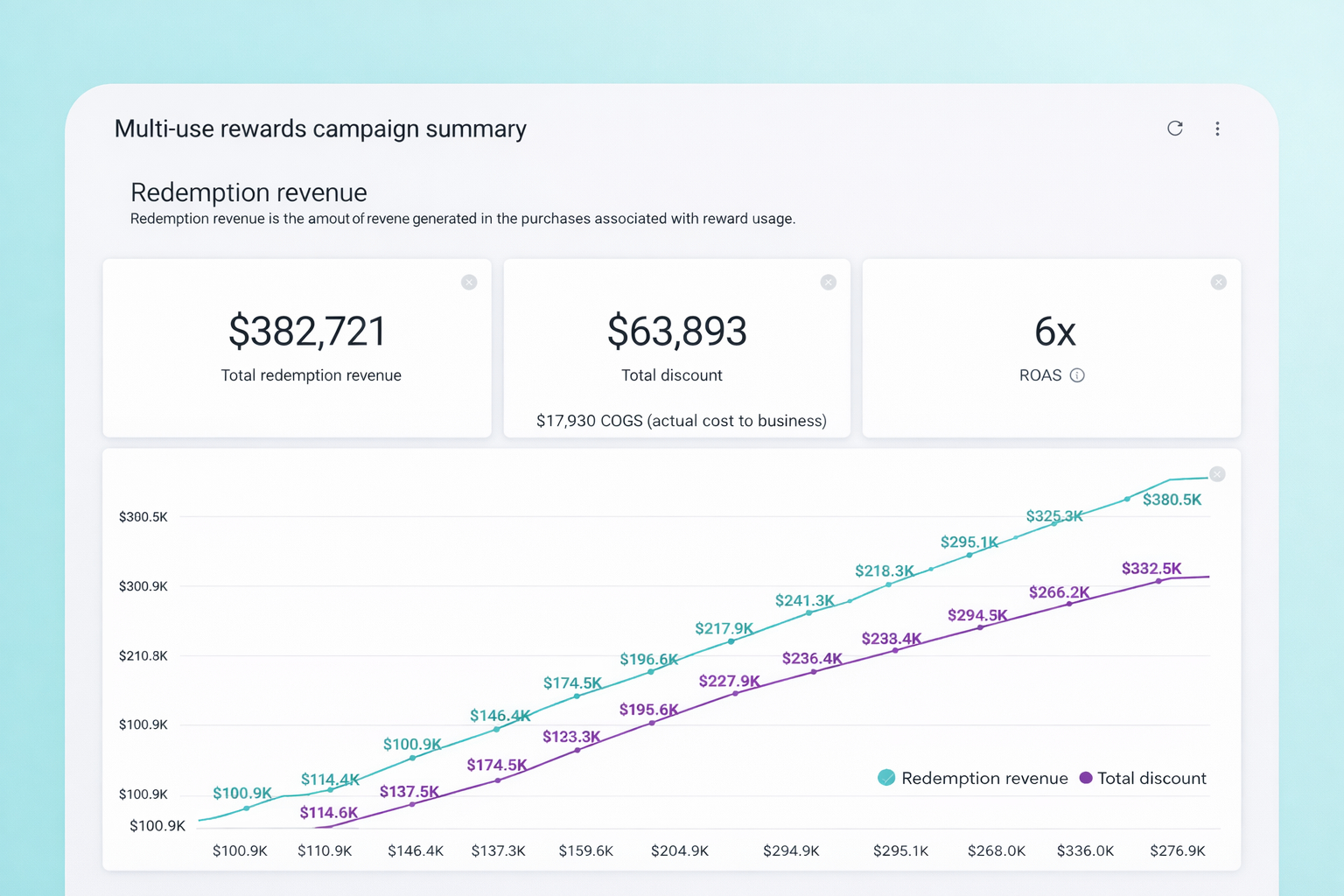Click the 6x ROAS value

click(1054, 332)
